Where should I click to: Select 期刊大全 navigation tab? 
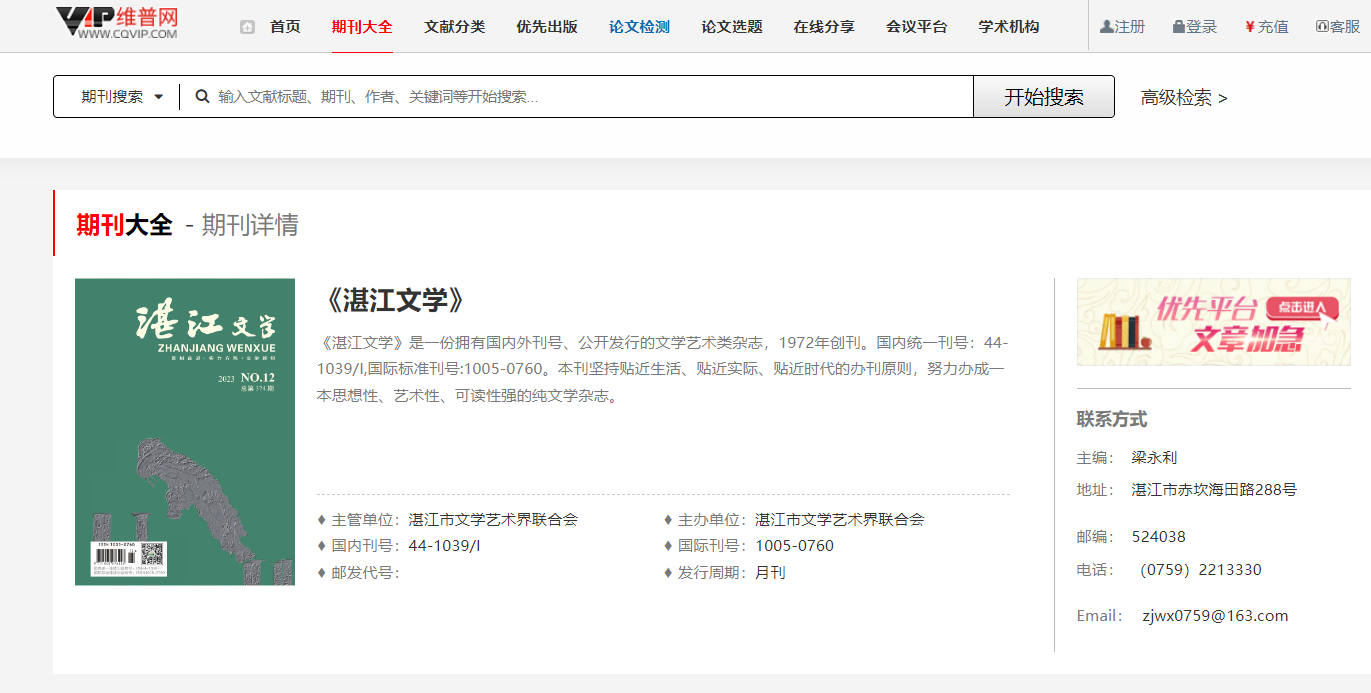tap(362, 27)
